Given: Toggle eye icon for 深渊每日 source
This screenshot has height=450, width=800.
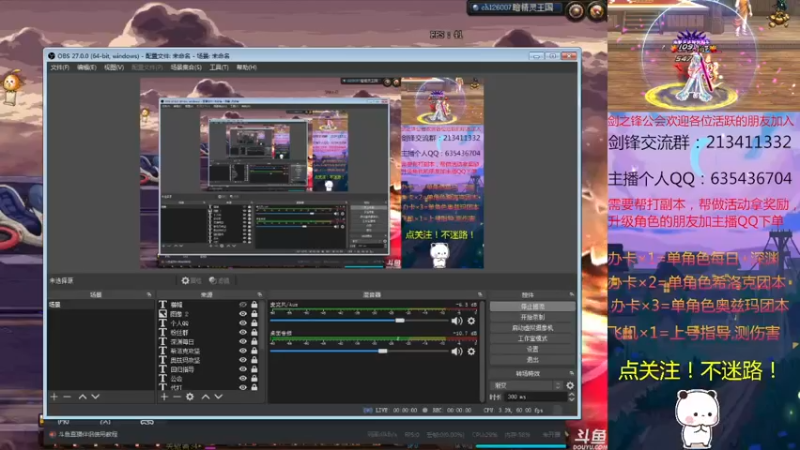Looking at the screenshot, I should coord(243,341).
